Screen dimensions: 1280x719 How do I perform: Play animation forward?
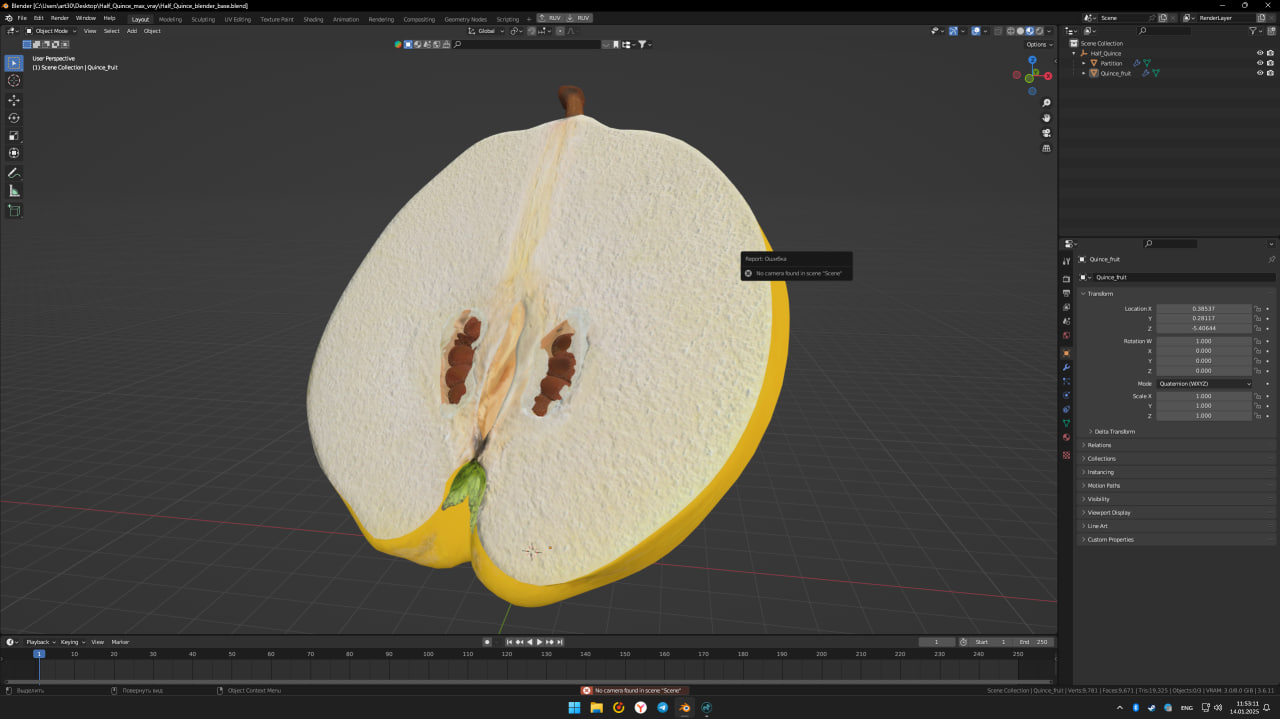tap(539, 642)
